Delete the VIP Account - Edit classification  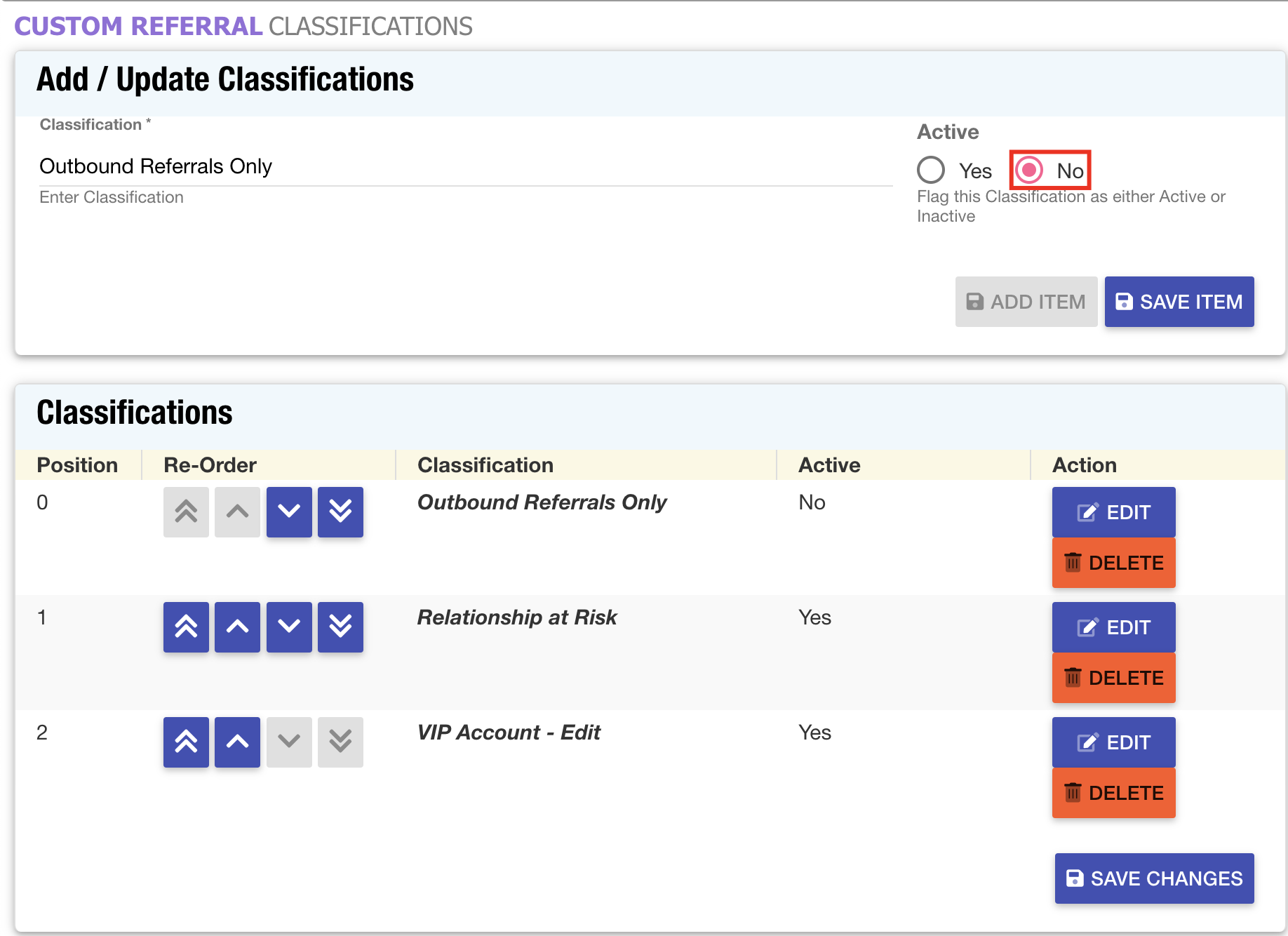(x=1113, y=793)
